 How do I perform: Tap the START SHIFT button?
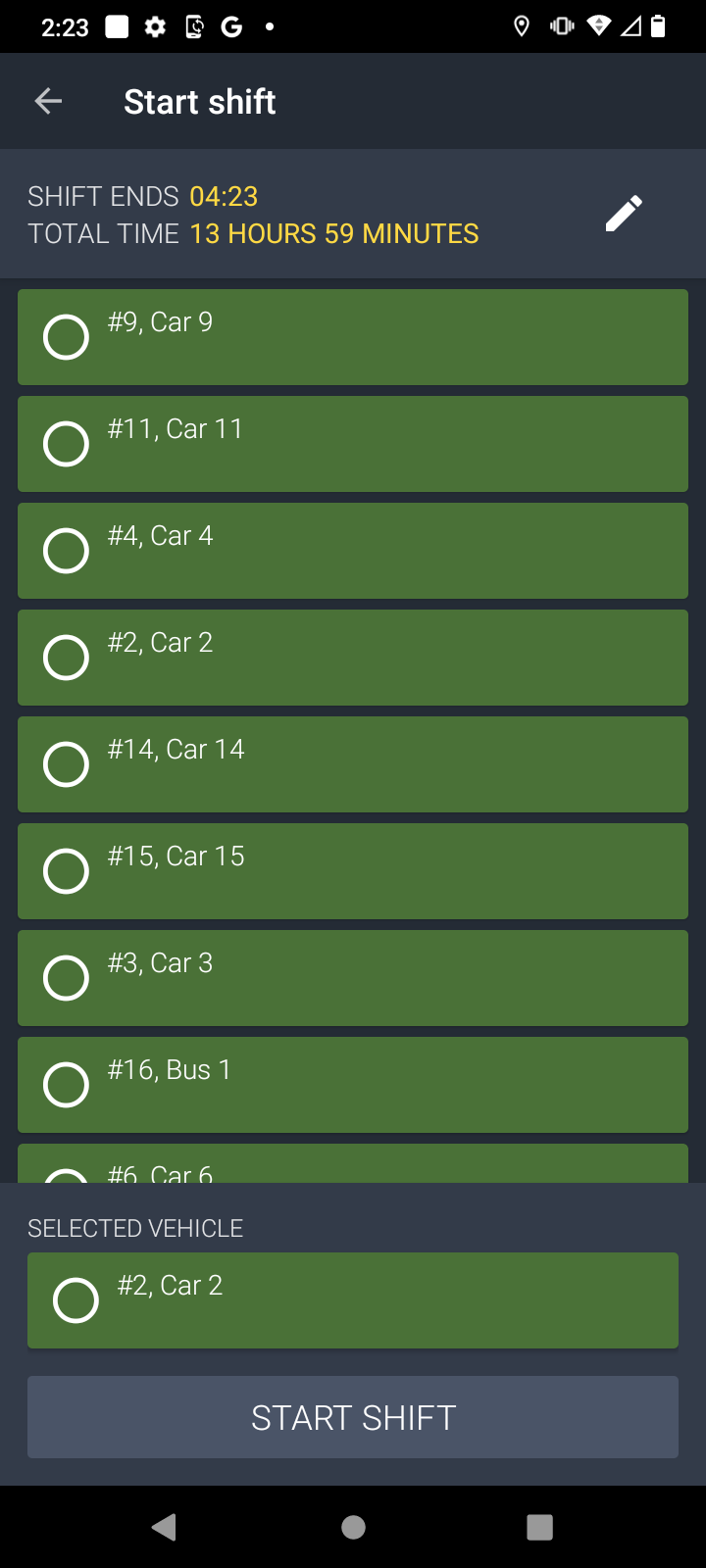[x=353, y=1417]
